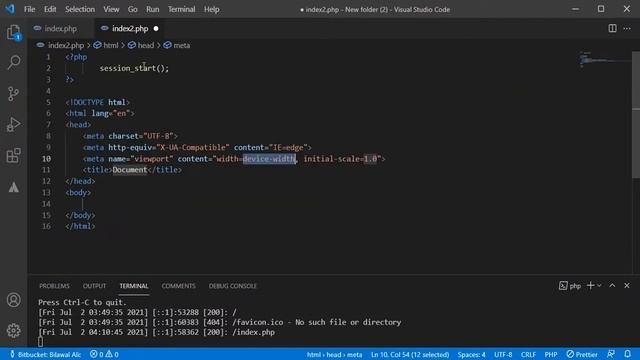Click the errors and warnings counter
The image size is (640, 360).
(104, 354)
